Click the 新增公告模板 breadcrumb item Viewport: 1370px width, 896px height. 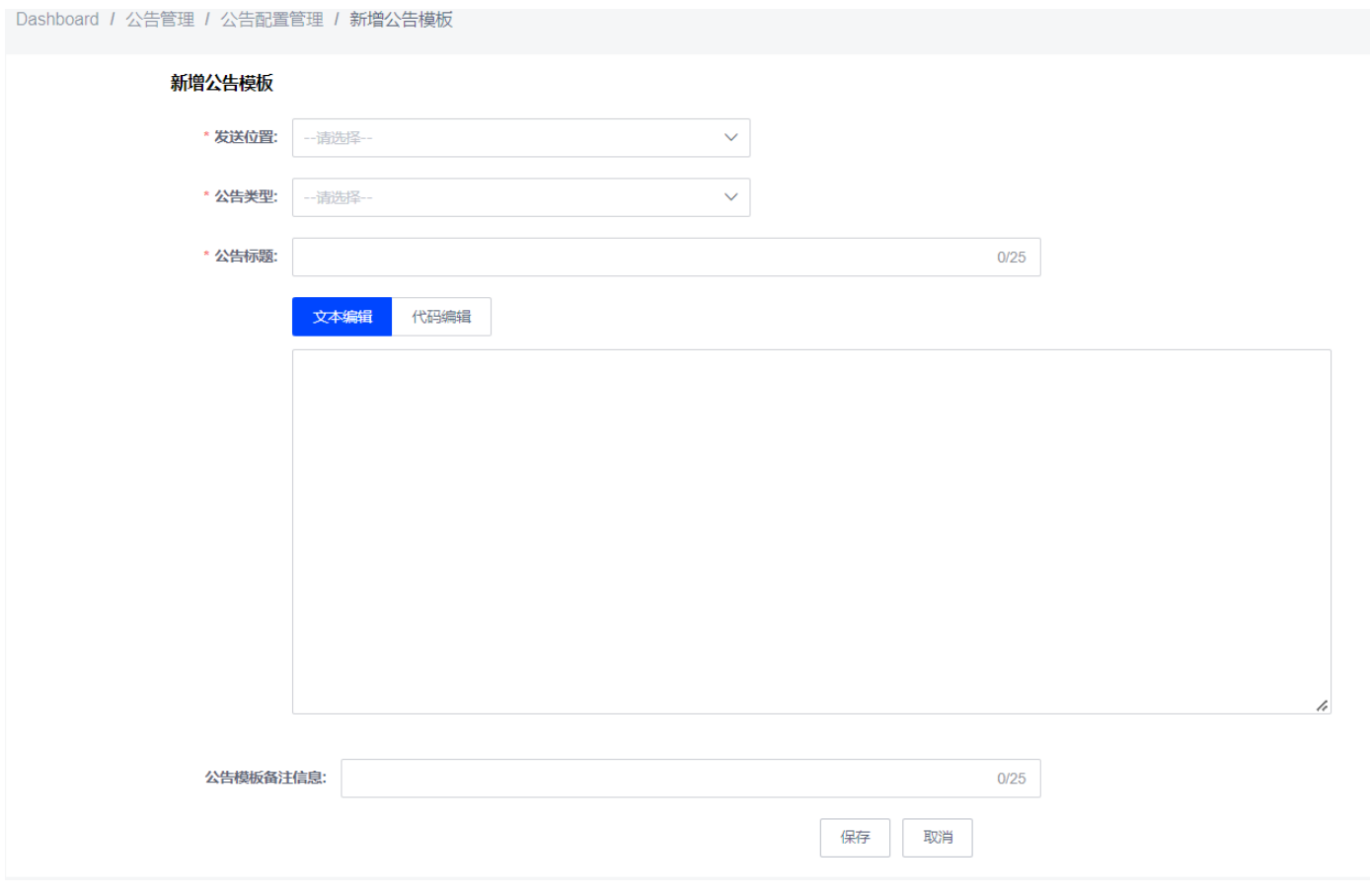(401, 20)
